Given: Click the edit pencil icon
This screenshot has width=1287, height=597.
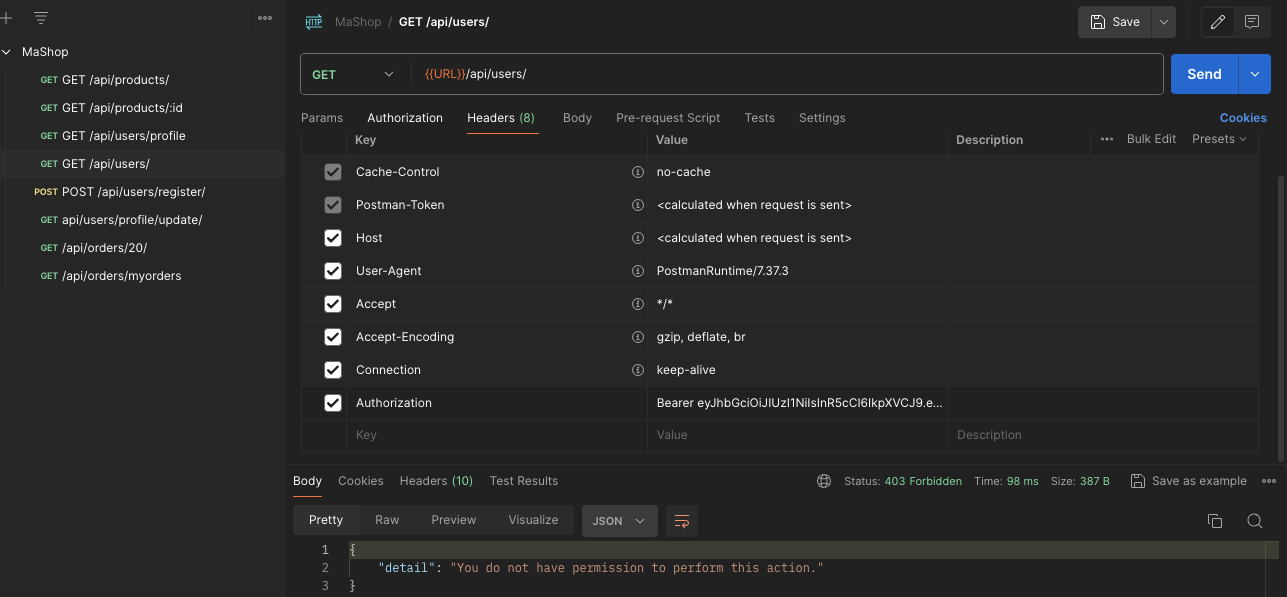Looking at the screenshot, I should click(x=1217, y=22).
